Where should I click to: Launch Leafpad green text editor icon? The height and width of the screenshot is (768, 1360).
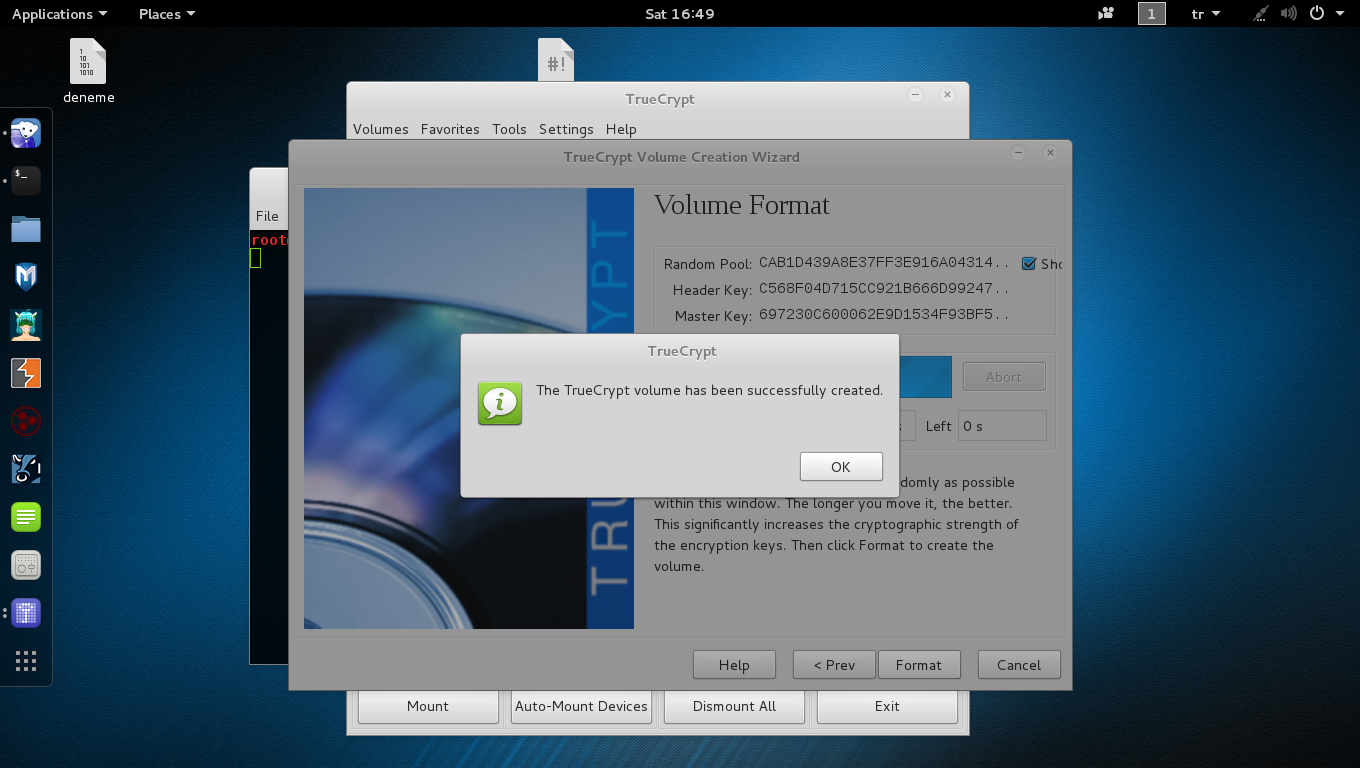coord(26,517)
